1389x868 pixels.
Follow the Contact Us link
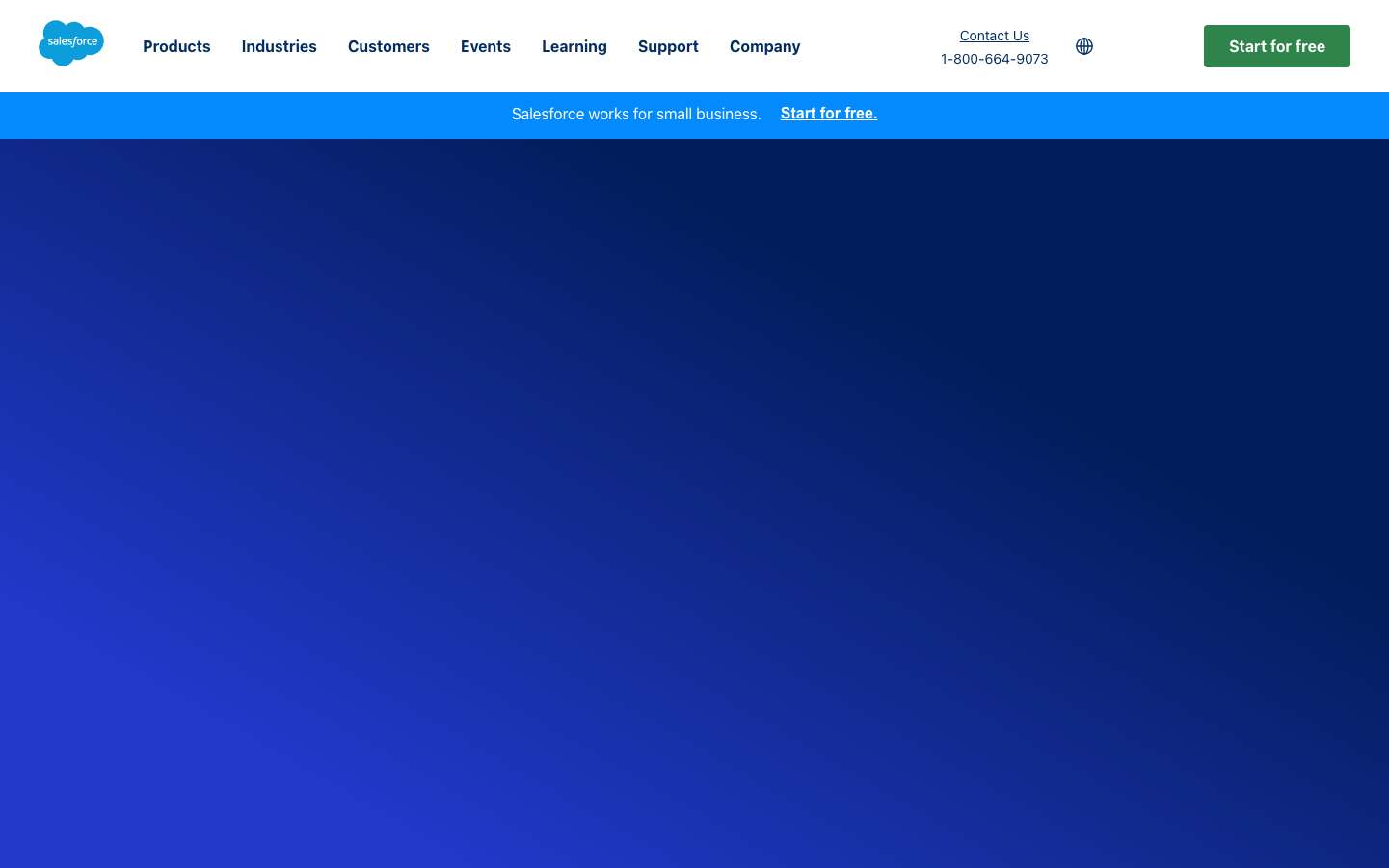click(994, 36)
